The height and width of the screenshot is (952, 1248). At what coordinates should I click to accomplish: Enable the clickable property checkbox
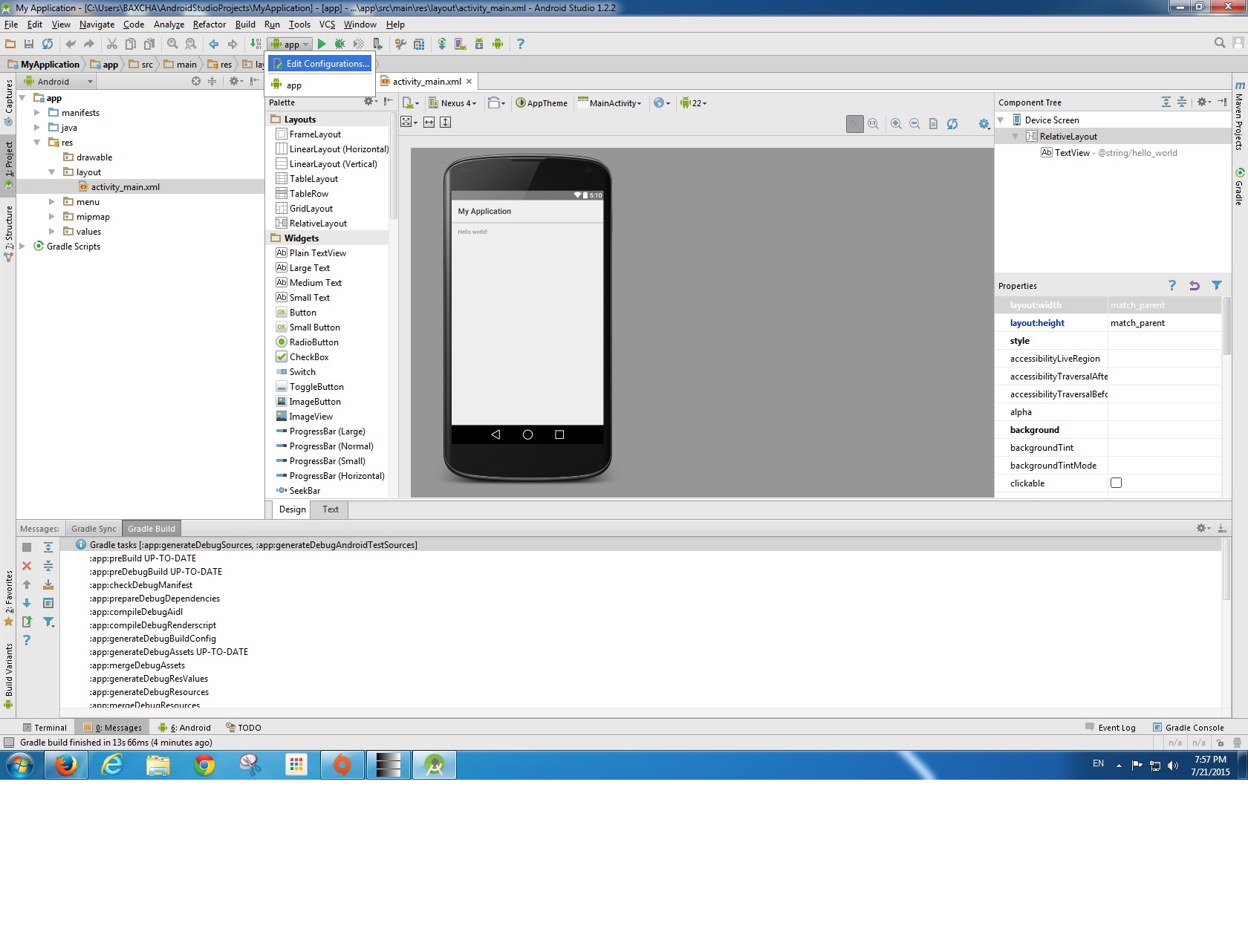(x=1116, y=483)
